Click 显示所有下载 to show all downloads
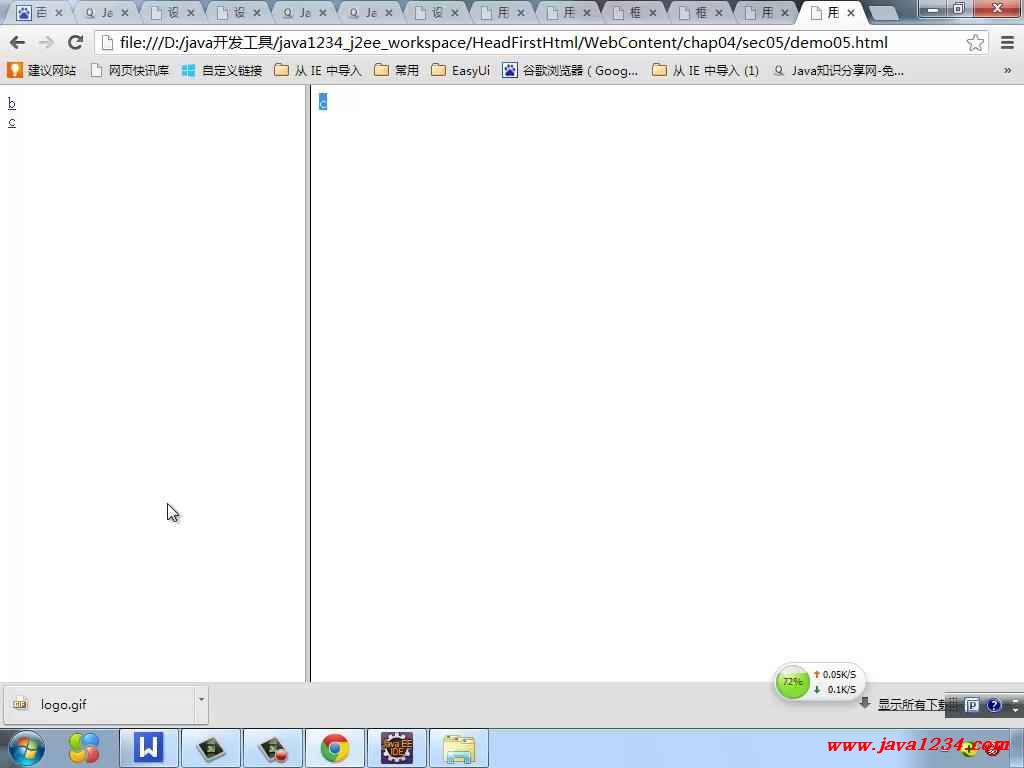1024x768 pixels. coord(914,704)
